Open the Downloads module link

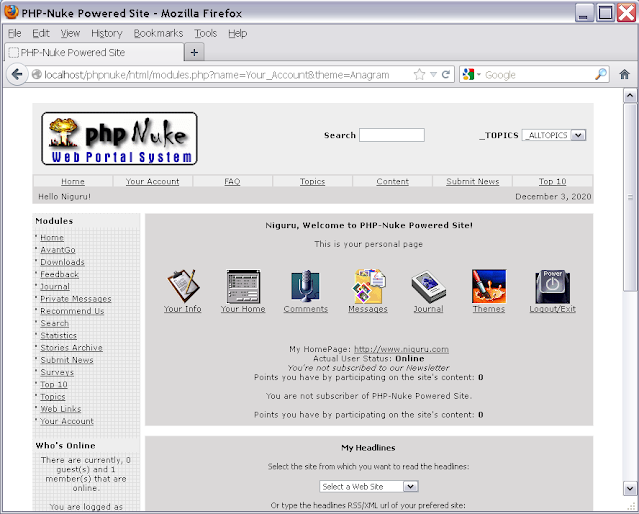(x=62, y=262)
